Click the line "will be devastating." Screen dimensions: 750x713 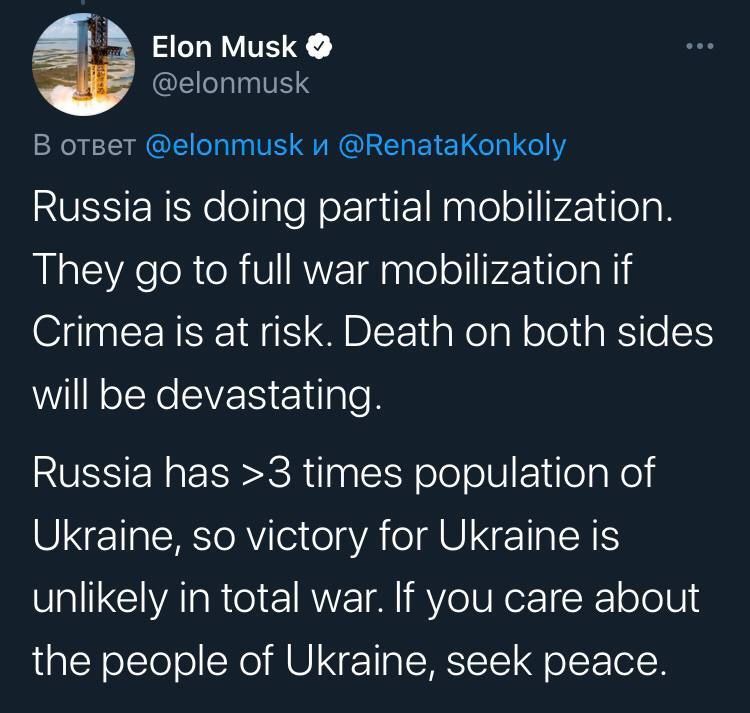pos(207,396)
